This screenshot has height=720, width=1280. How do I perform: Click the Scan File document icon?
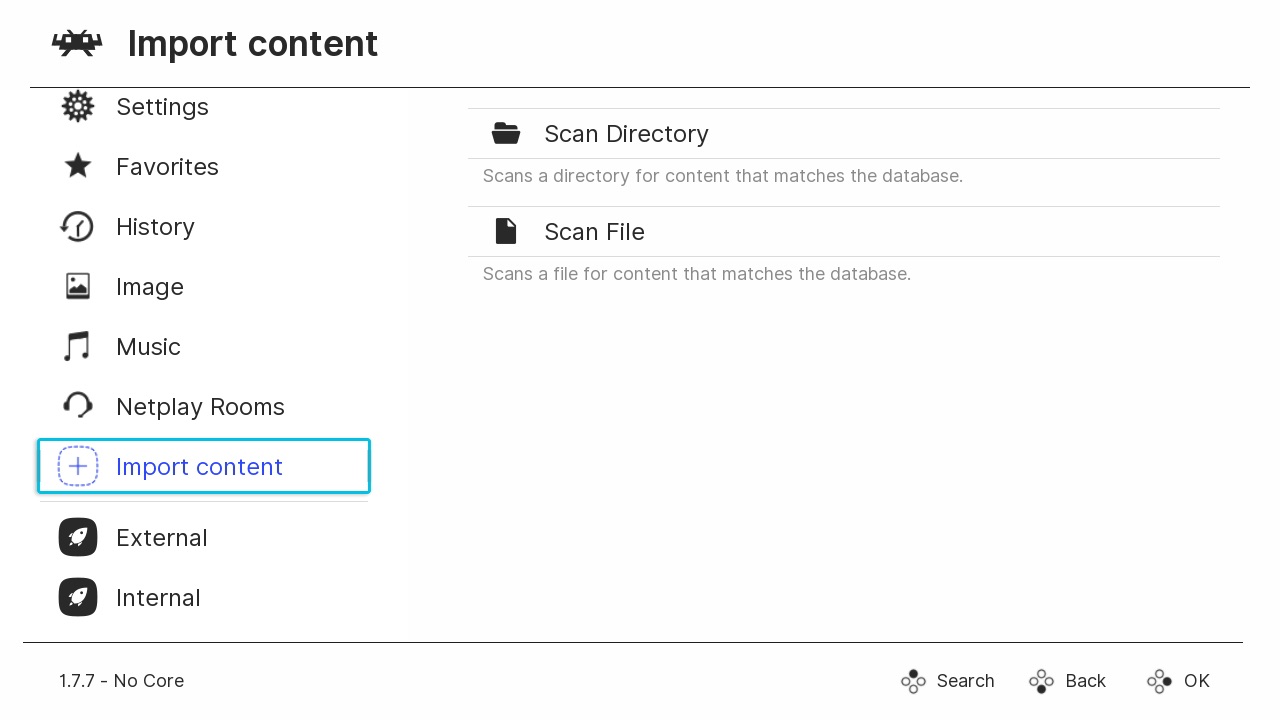506,231
